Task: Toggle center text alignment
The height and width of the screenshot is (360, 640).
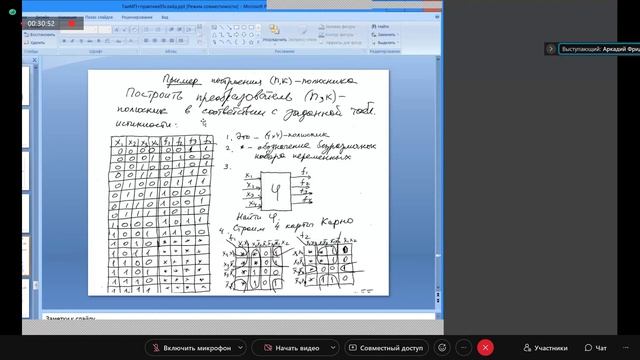Action: [154, 41]
